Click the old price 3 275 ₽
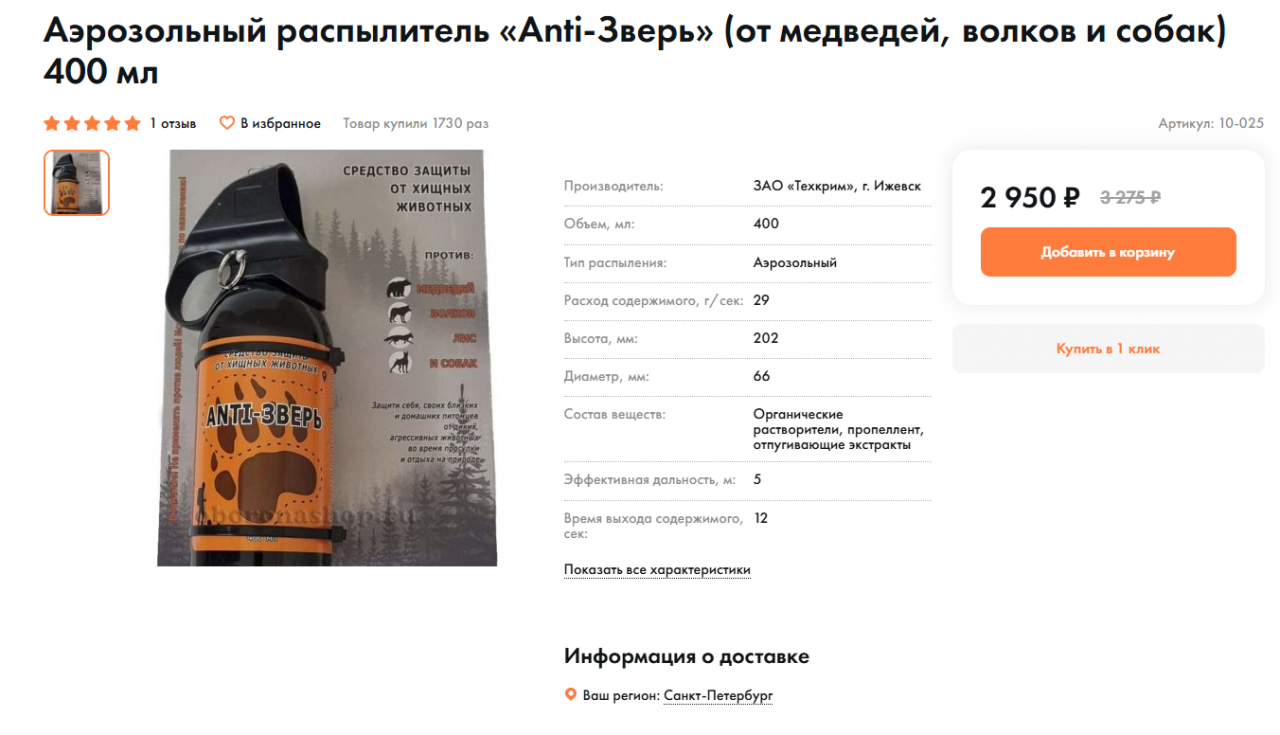The height and width of the screenshot is (735, 1280). pyautogui.click(x=1130, y=197)
